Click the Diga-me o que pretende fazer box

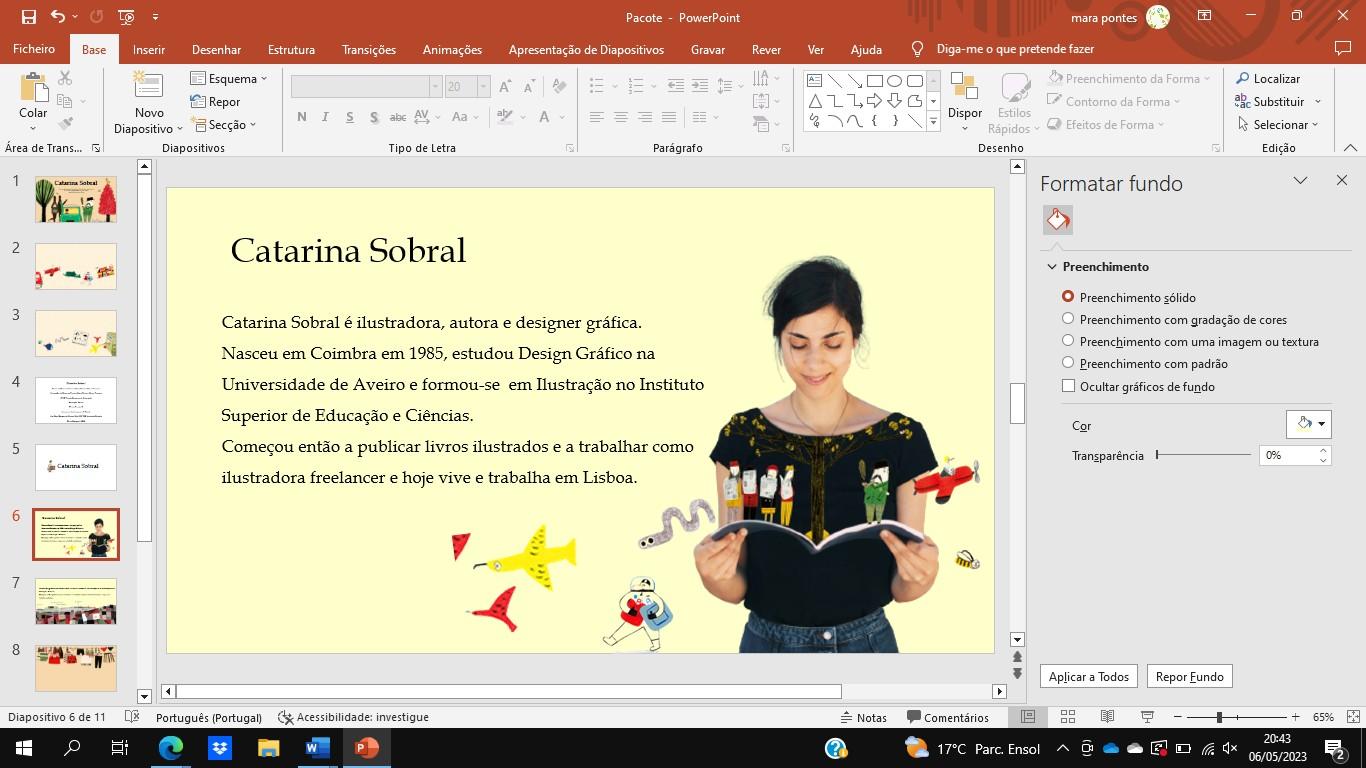1015,49
